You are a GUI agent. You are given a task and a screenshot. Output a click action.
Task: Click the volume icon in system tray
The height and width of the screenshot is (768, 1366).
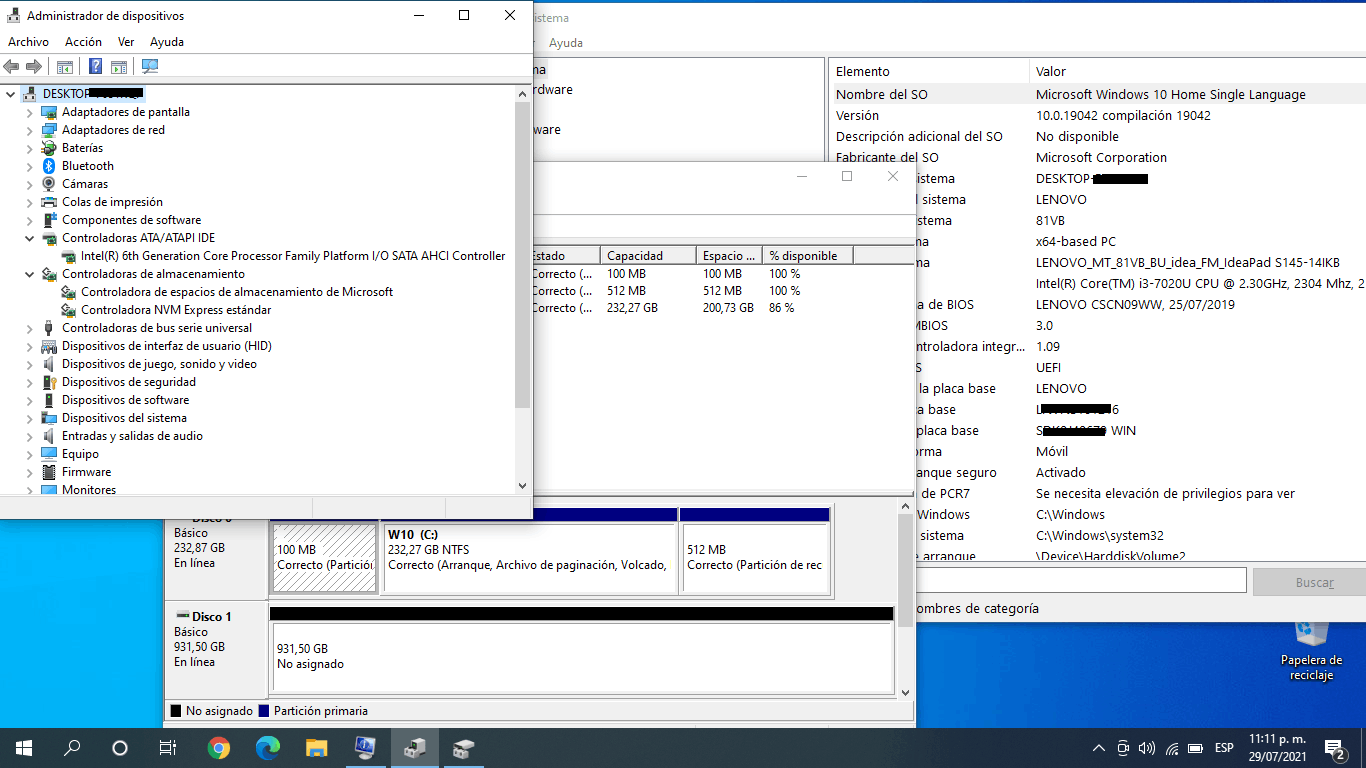(1147, 747)
